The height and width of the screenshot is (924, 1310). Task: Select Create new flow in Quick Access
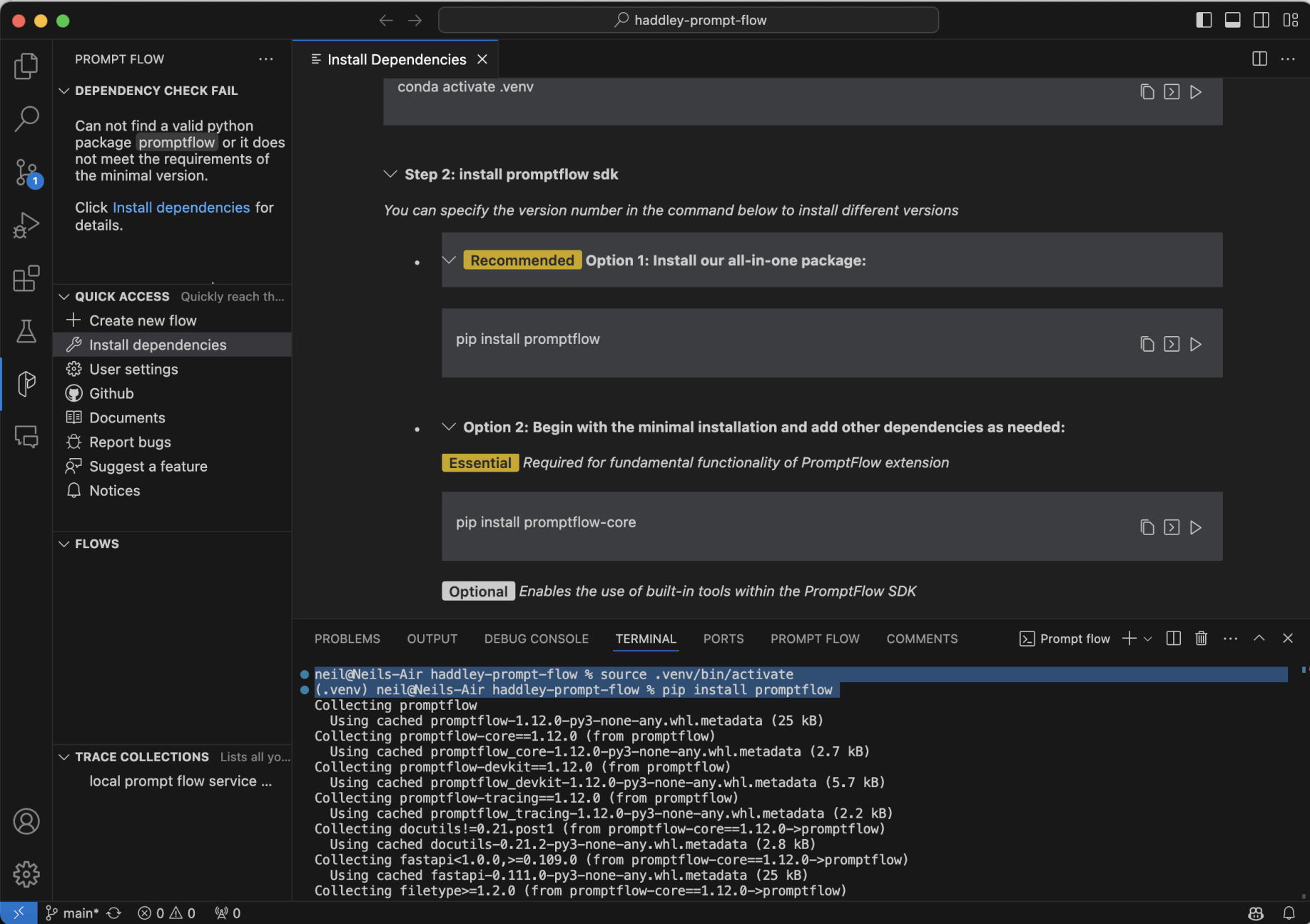pos(143,321)
